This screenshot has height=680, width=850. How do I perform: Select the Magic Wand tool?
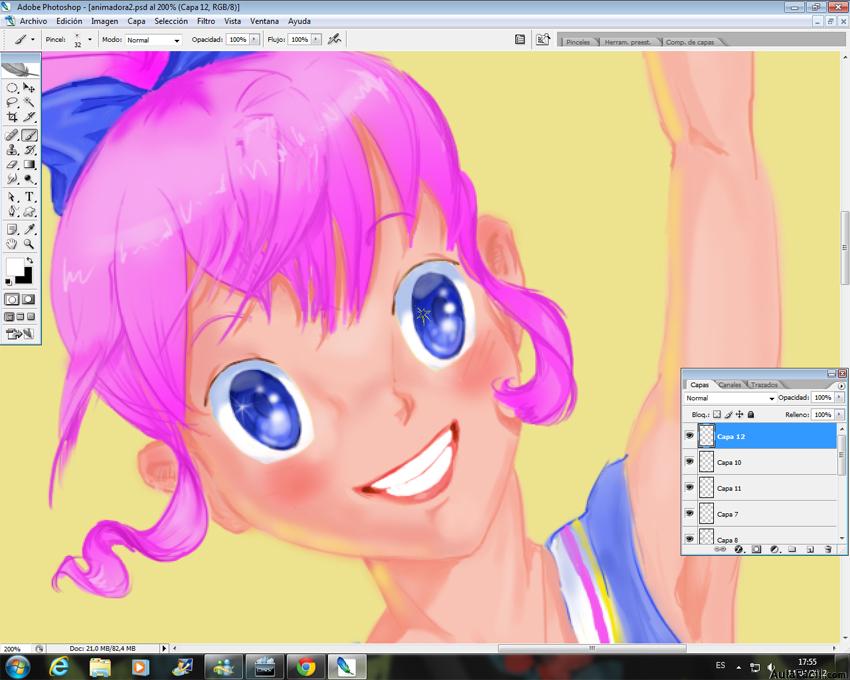point(29,102)
